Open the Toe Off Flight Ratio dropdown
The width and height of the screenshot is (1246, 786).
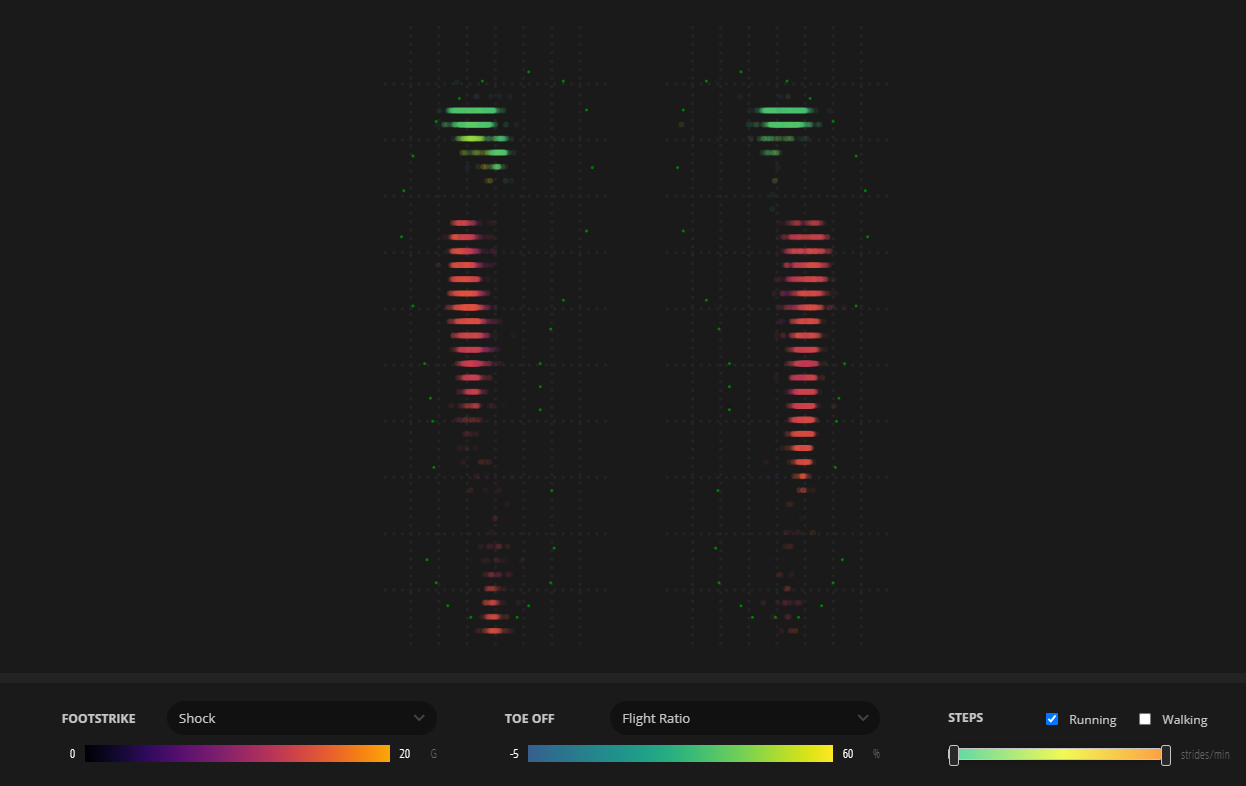[743, 718]
